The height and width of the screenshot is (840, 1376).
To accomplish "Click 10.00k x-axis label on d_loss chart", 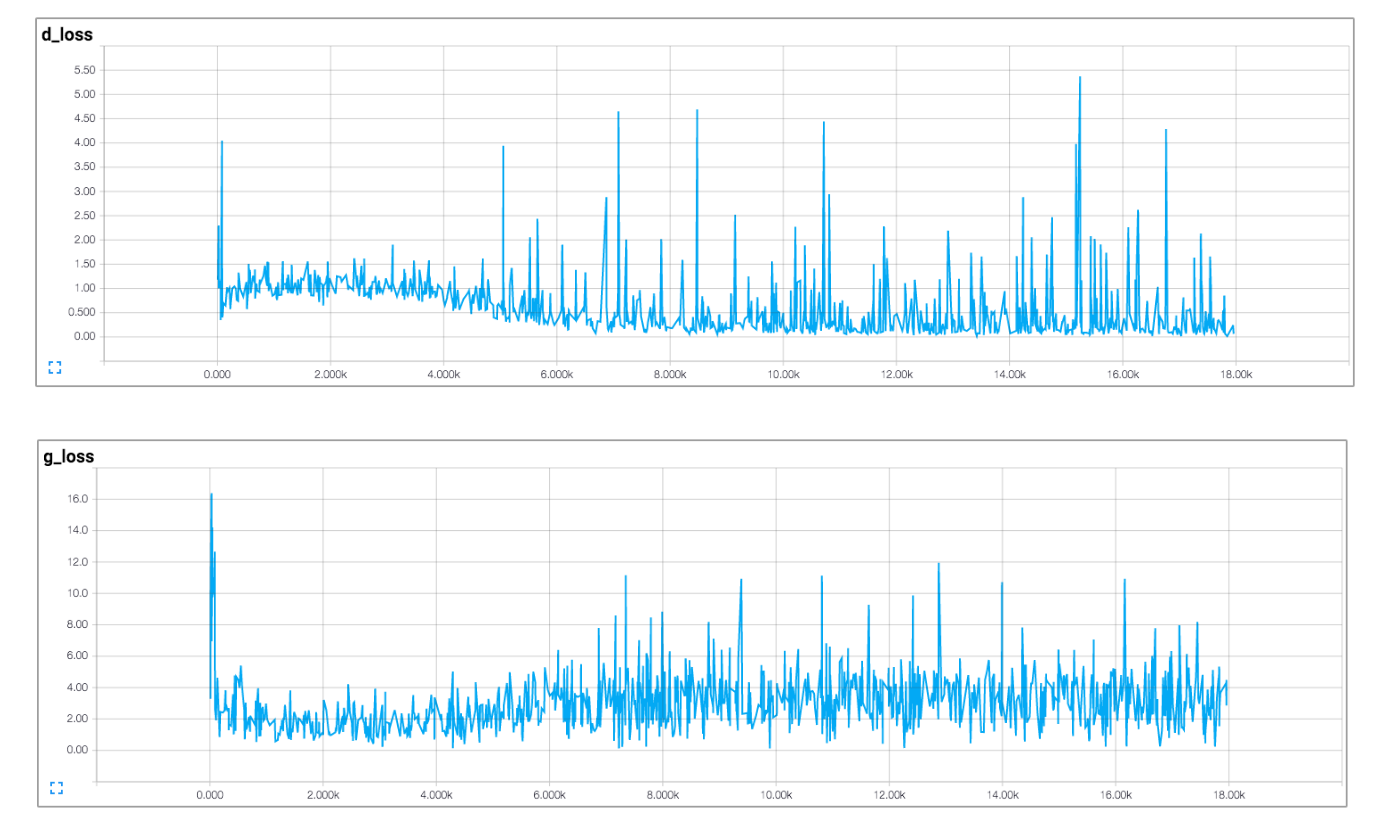I will click(783, 374).
